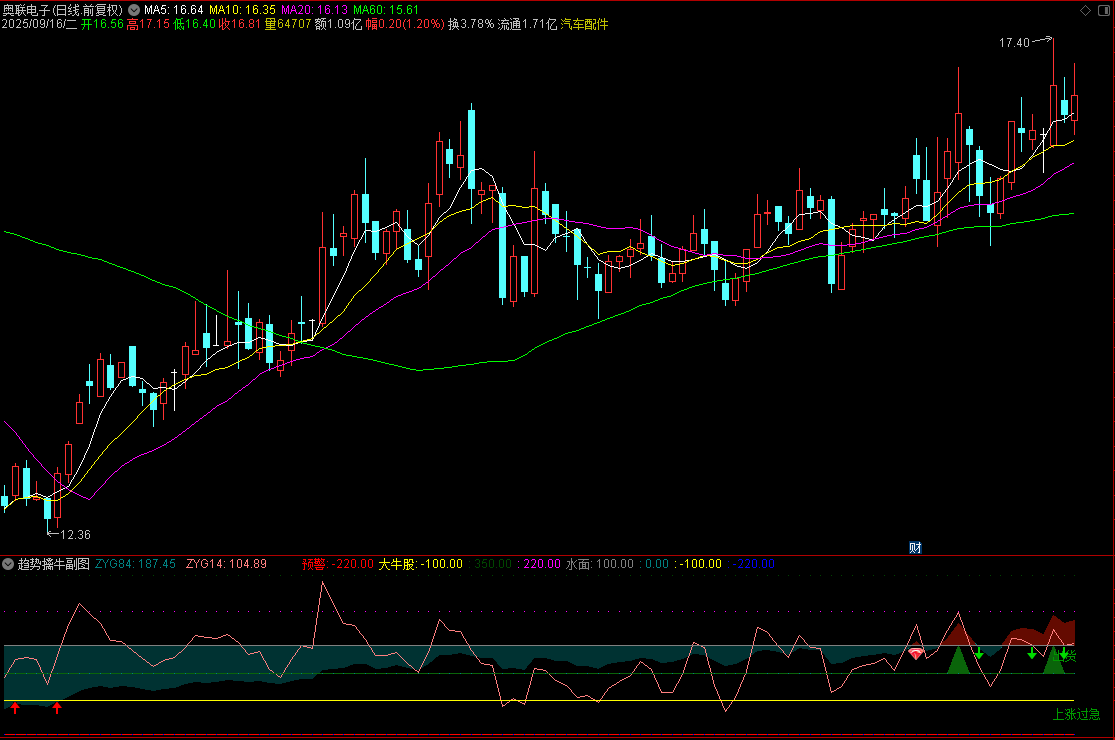Screen dimensions: 1115x740
Task: Click the volume value 量64707
Action: [288, 24]
